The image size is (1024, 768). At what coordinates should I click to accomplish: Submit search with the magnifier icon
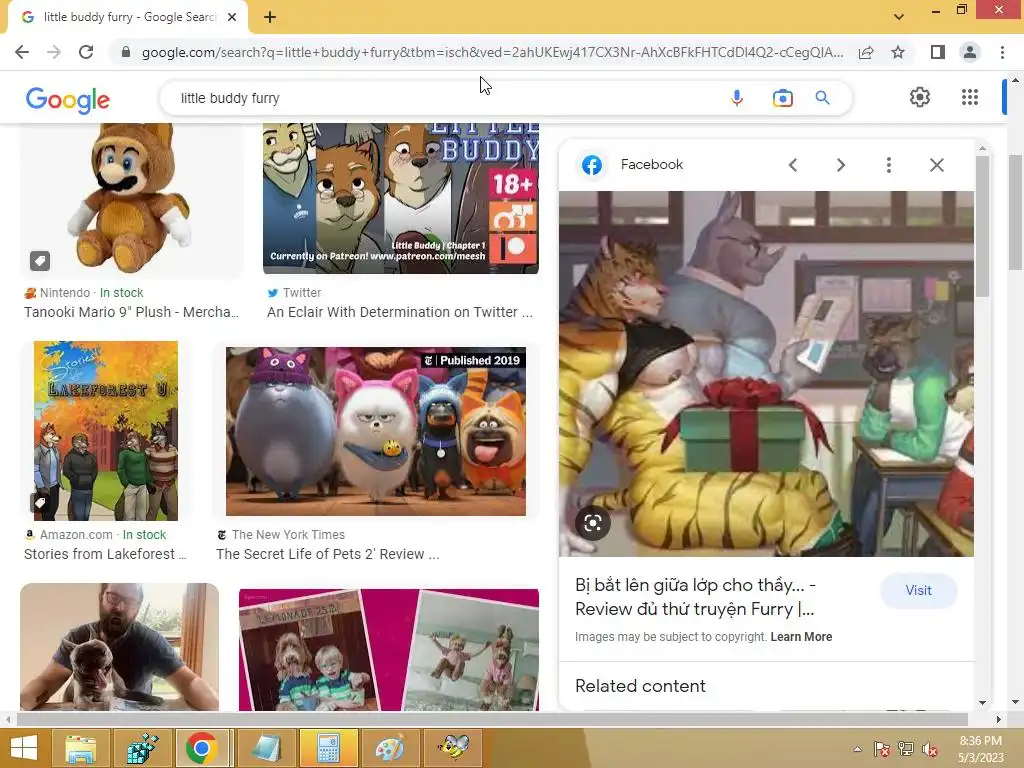(x=822, y=98)
